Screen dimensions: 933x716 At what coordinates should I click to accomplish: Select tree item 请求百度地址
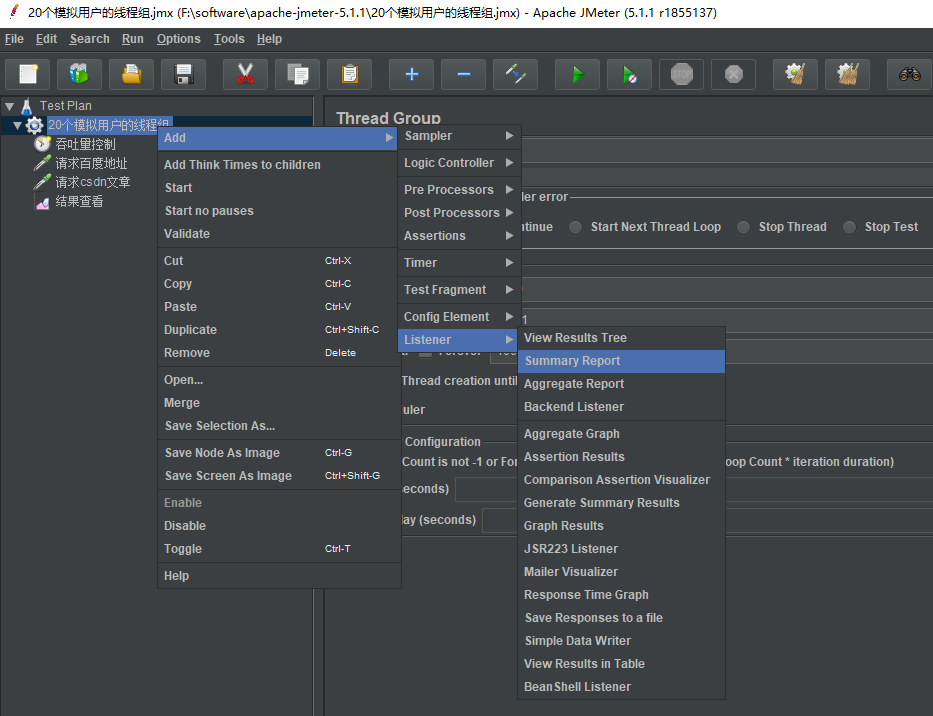[x=91, y=163]
